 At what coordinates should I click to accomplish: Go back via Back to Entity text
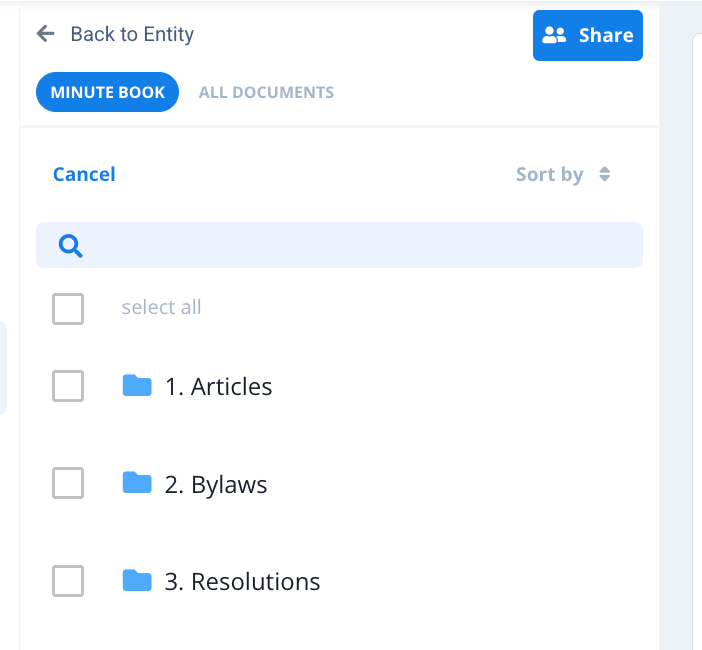tap(132, 34)
